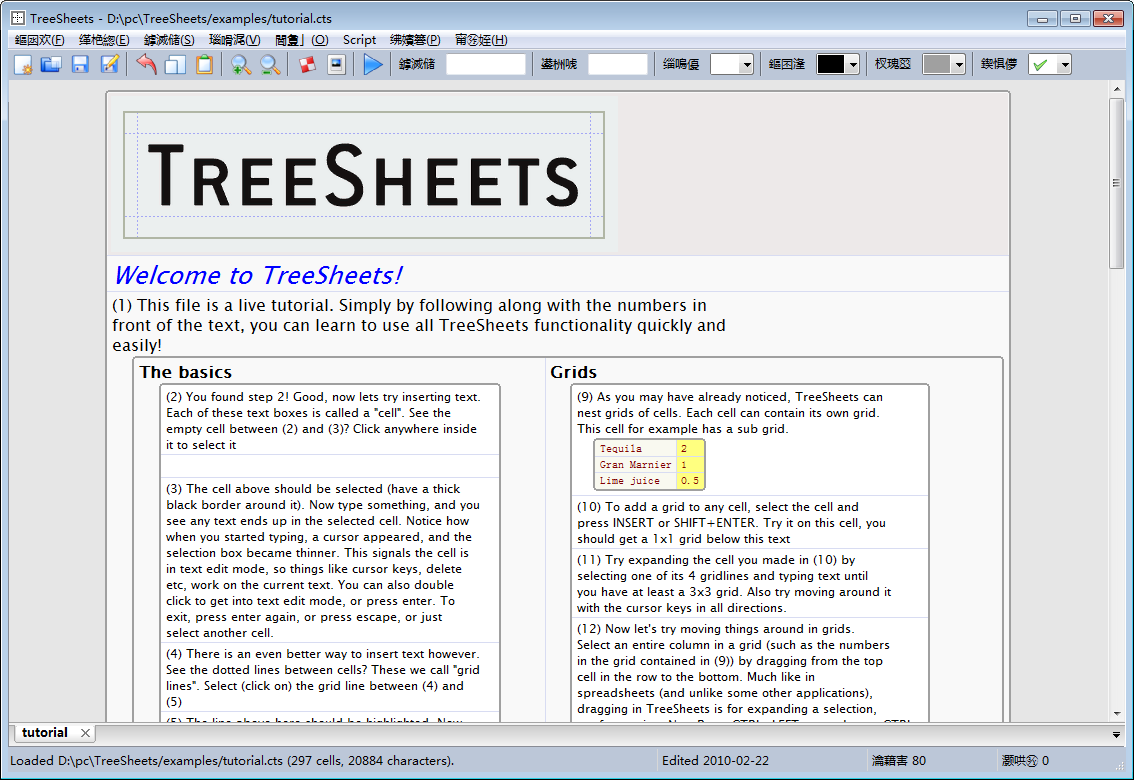Viewport: 1134px width, 780px height.
Task: Create a new TreeSheets document
Action: pyautogui.click(x=23, y=64)
